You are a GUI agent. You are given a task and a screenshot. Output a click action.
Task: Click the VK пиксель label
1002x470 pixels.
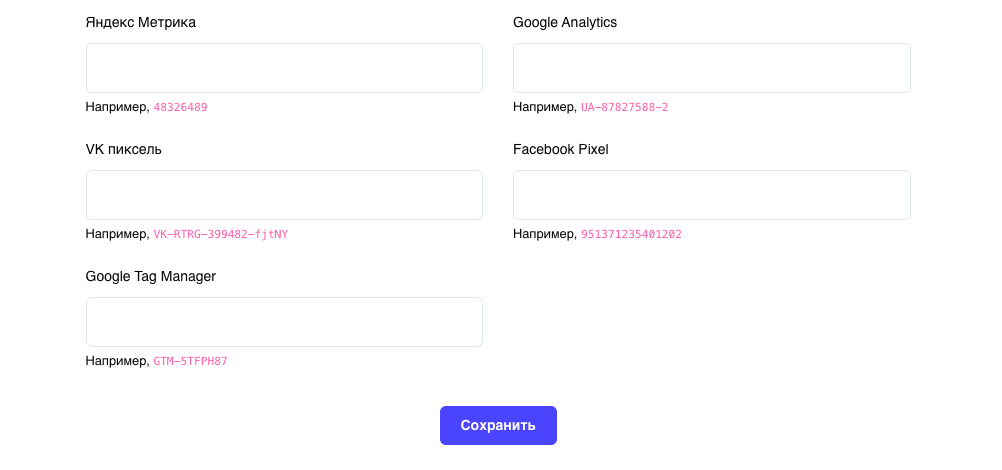click(x=123, y=149)
